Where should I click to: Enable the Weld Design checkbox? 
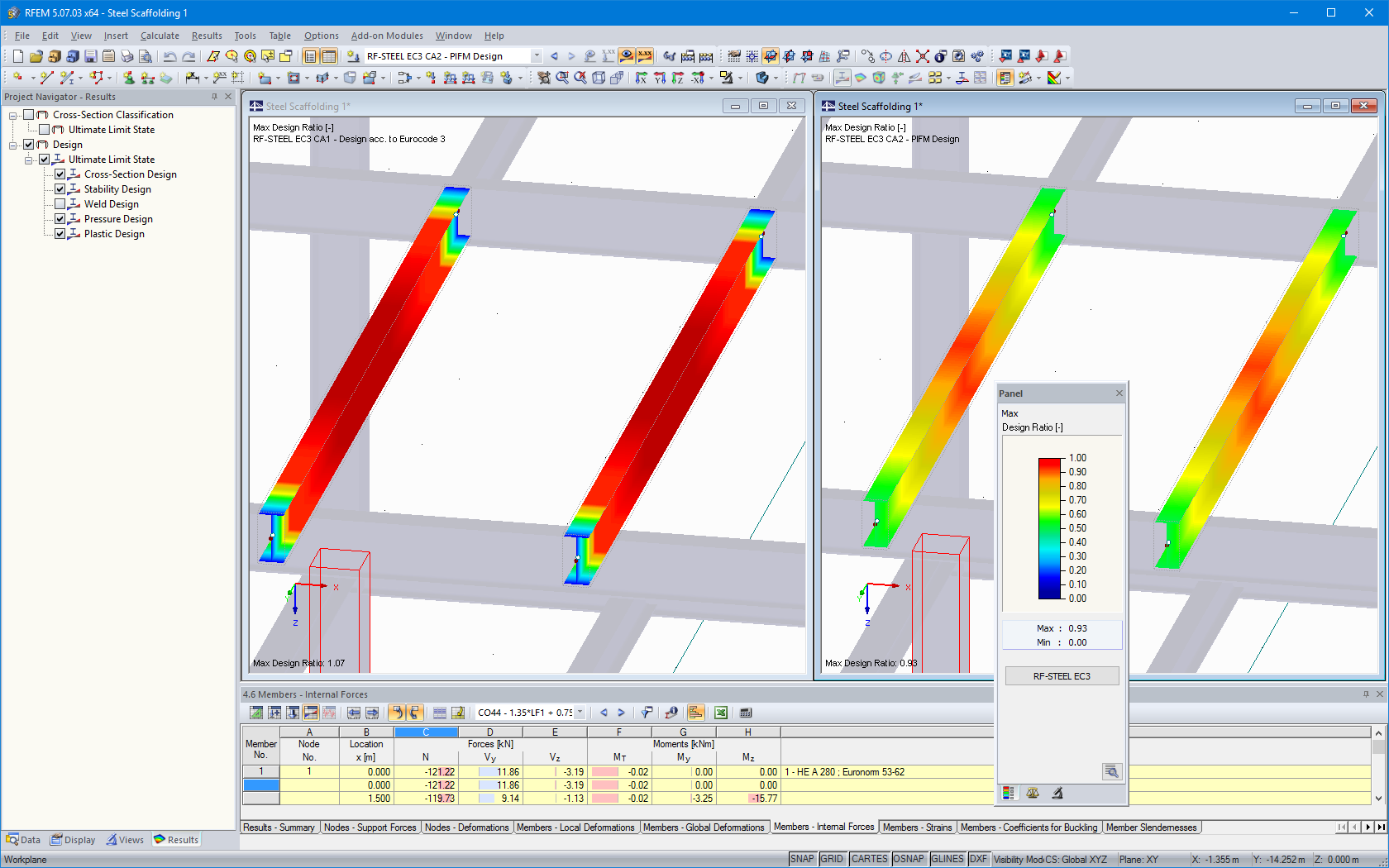[x=60, y=204]
